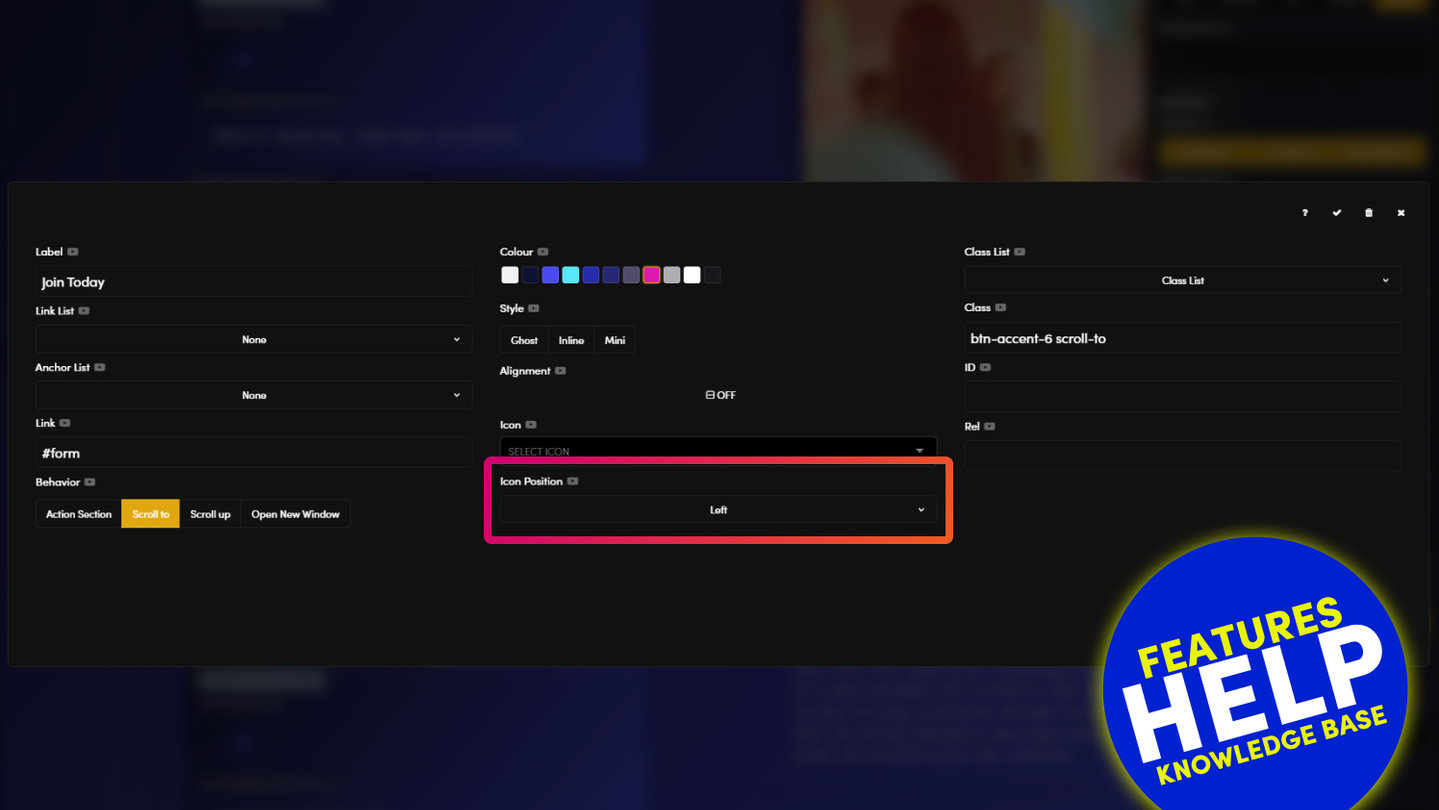Open video help icon beside Label
The image size is (1439, 810).
(73, 252)
